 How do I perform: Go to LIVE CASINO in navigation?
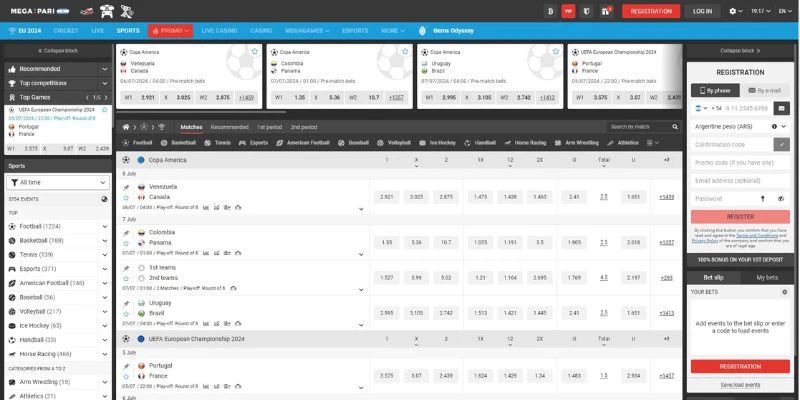(219, 31)
